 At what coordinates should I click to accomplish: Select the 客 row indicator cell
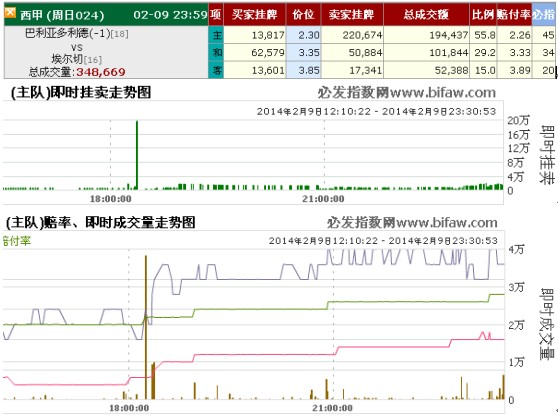(217, 70)
